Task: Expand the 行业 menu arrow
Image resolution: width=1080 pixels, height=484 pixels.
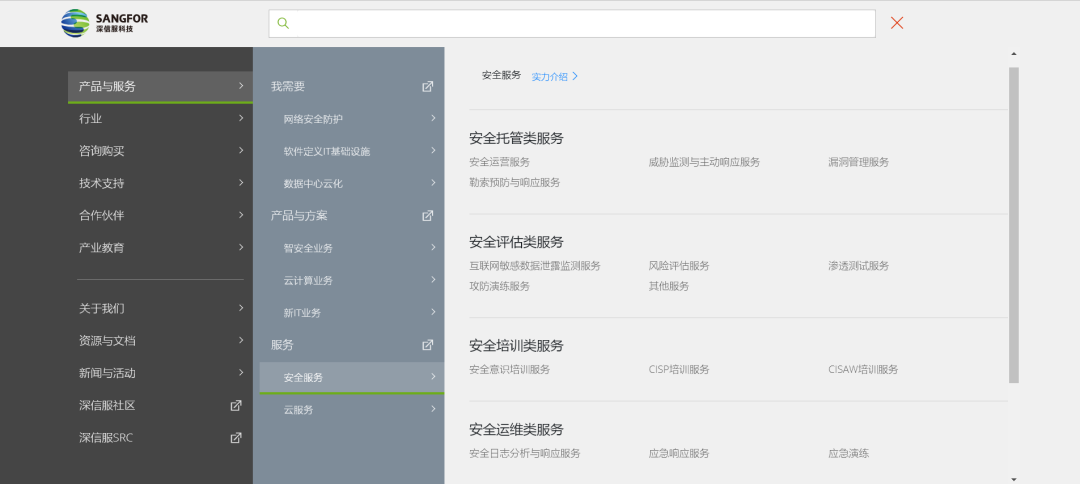Action: pos(241,119)
